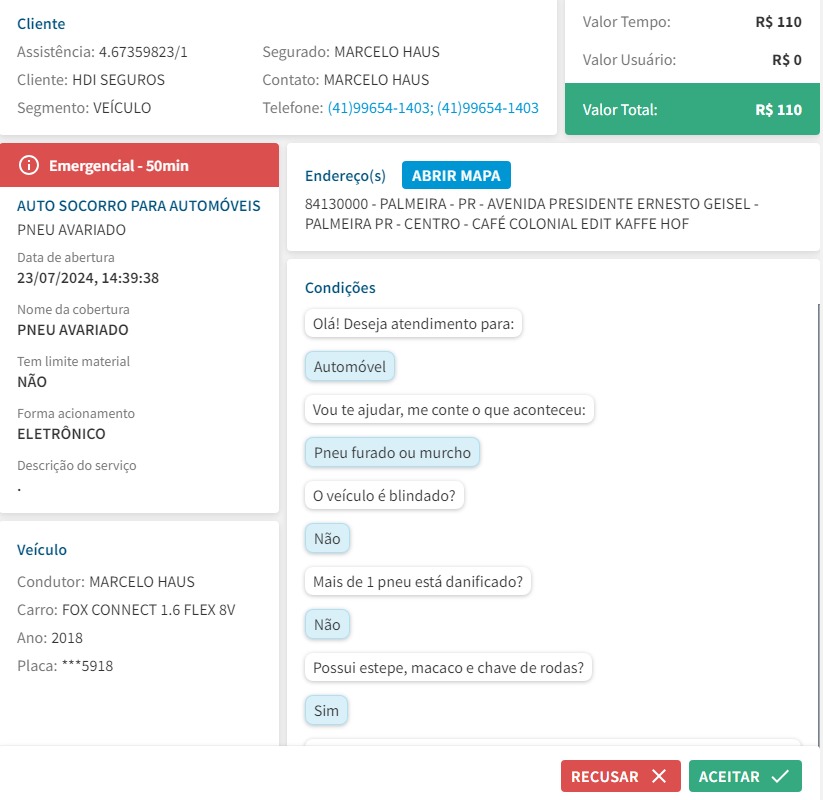Click 'Não' answer below the damaged tire question
The width and height of the screenshot is (823, 800).
[x=327, y=625]
